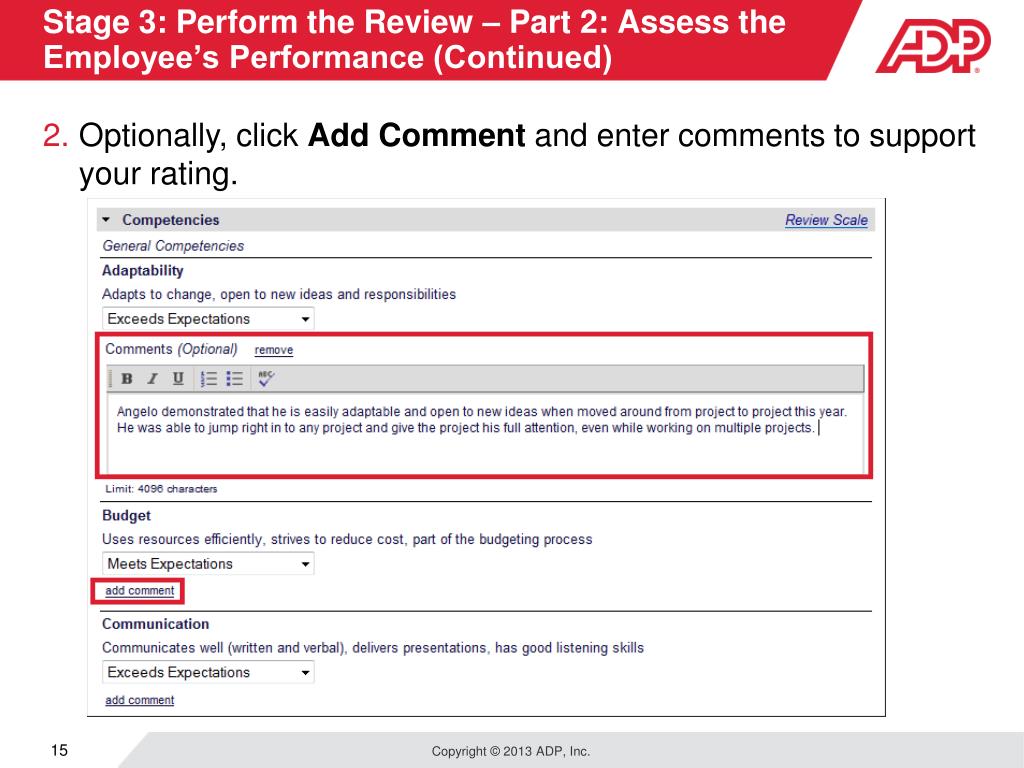Toggle Bold formatting in comment editor
Image resolution: width=1024 pixels, height=768 pixels.
[x=127, y=379]
